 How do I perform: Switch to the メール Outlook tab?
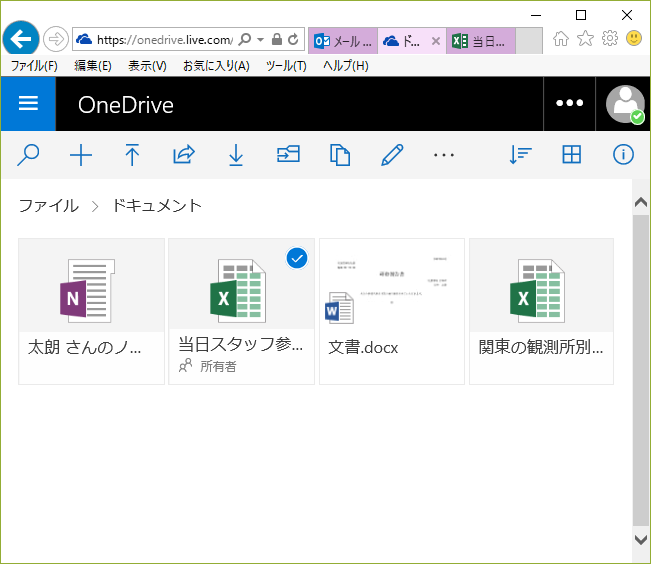[343, 41]
